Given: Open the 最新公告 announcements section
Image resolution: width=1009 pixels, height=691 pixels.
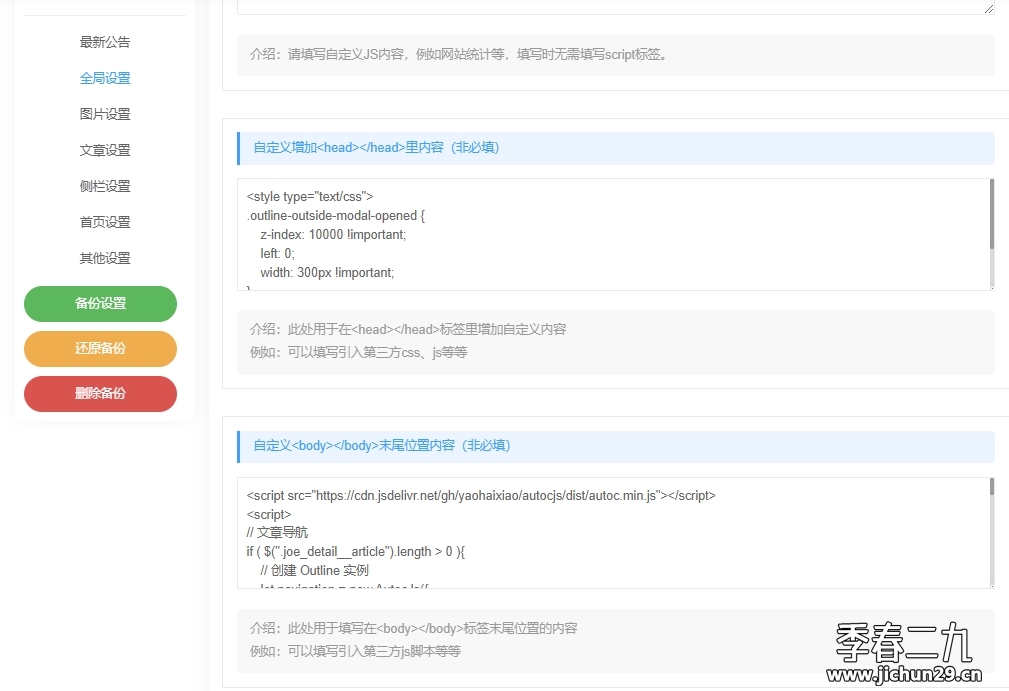Looking at the screenshot, I should click(x=105, y=41).
